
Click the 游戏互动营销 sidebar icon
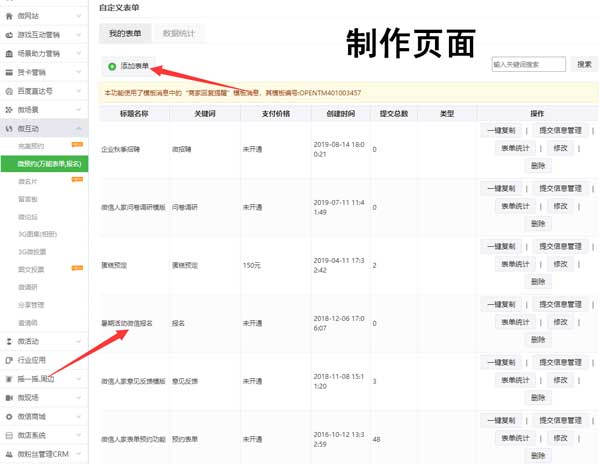click(9, 35)
